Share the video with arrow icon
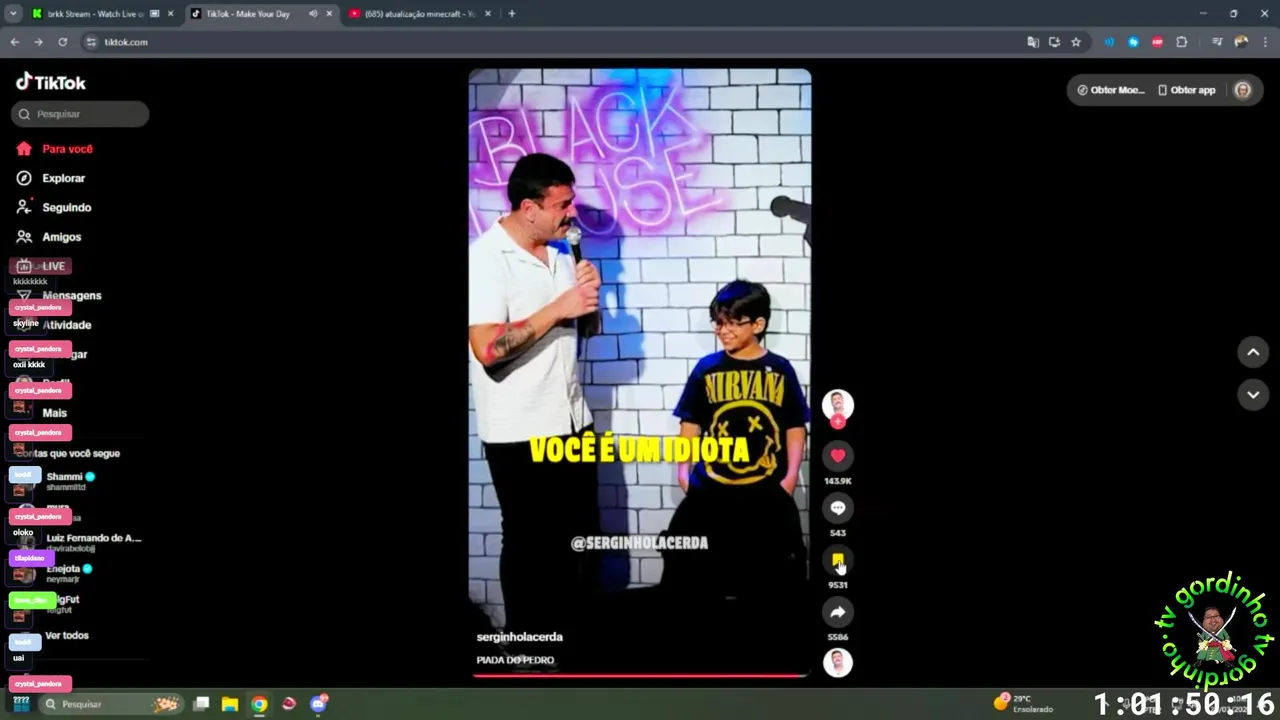 pos(838,612)
